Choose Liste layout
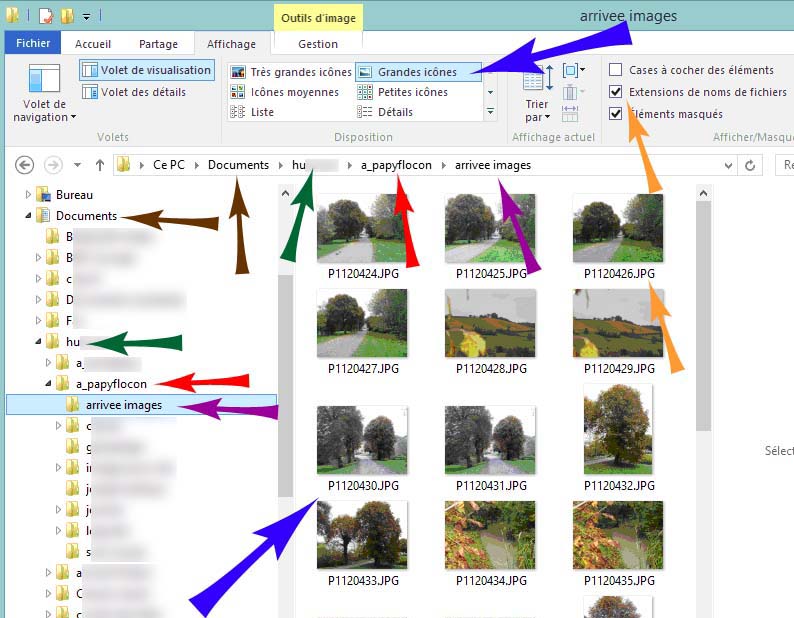This screenshot has width=794, height=618. (252, 112)
